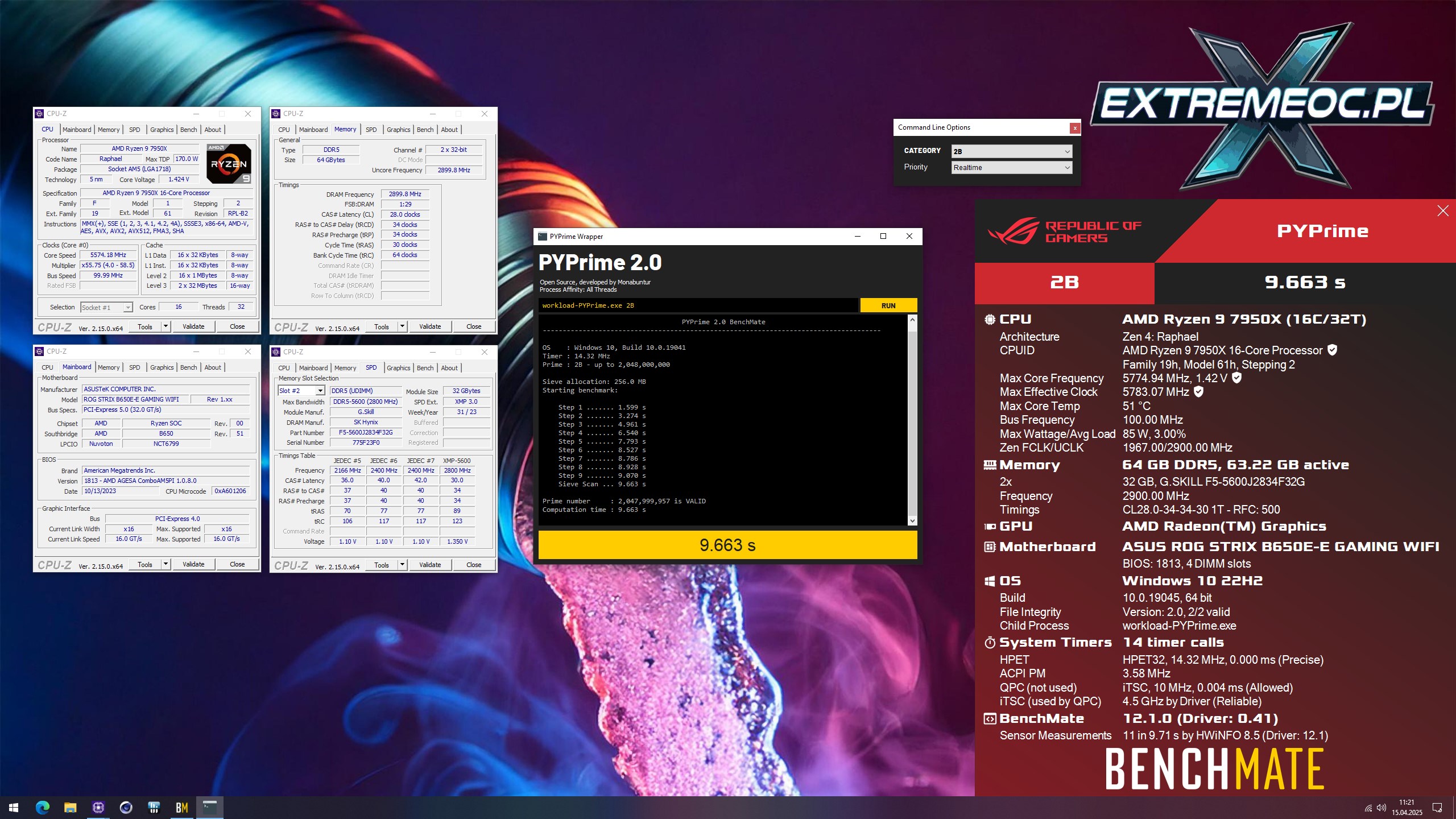Expand Tools arrow in CPU tab window
The width and height of the screenshot is (1456, 819).
tap(166, 326)
